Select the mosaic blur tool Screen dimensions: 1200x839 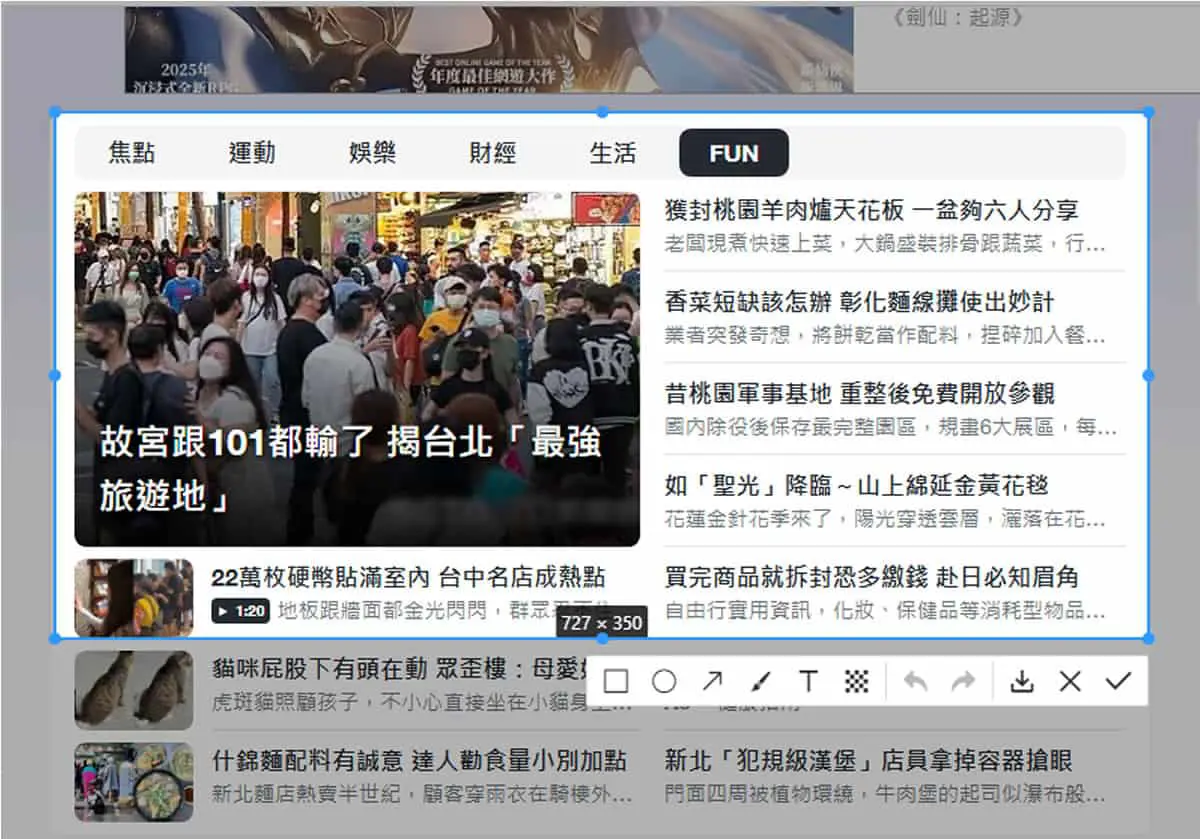coord(857,682)
